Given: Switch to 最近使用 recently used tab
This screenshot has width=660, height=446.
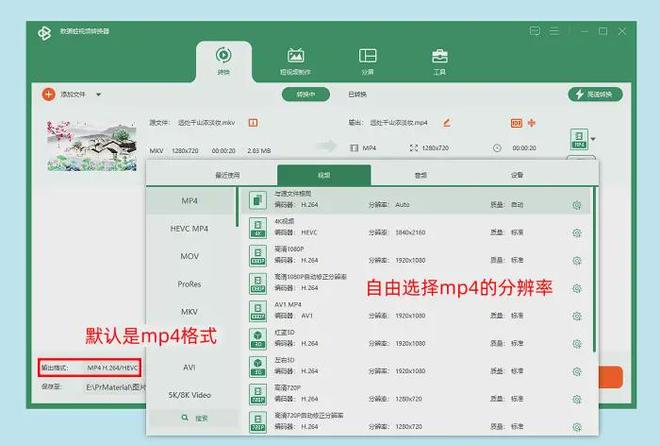Looking at the screenshot, I should pyautogui.click(x=227, y=175).
